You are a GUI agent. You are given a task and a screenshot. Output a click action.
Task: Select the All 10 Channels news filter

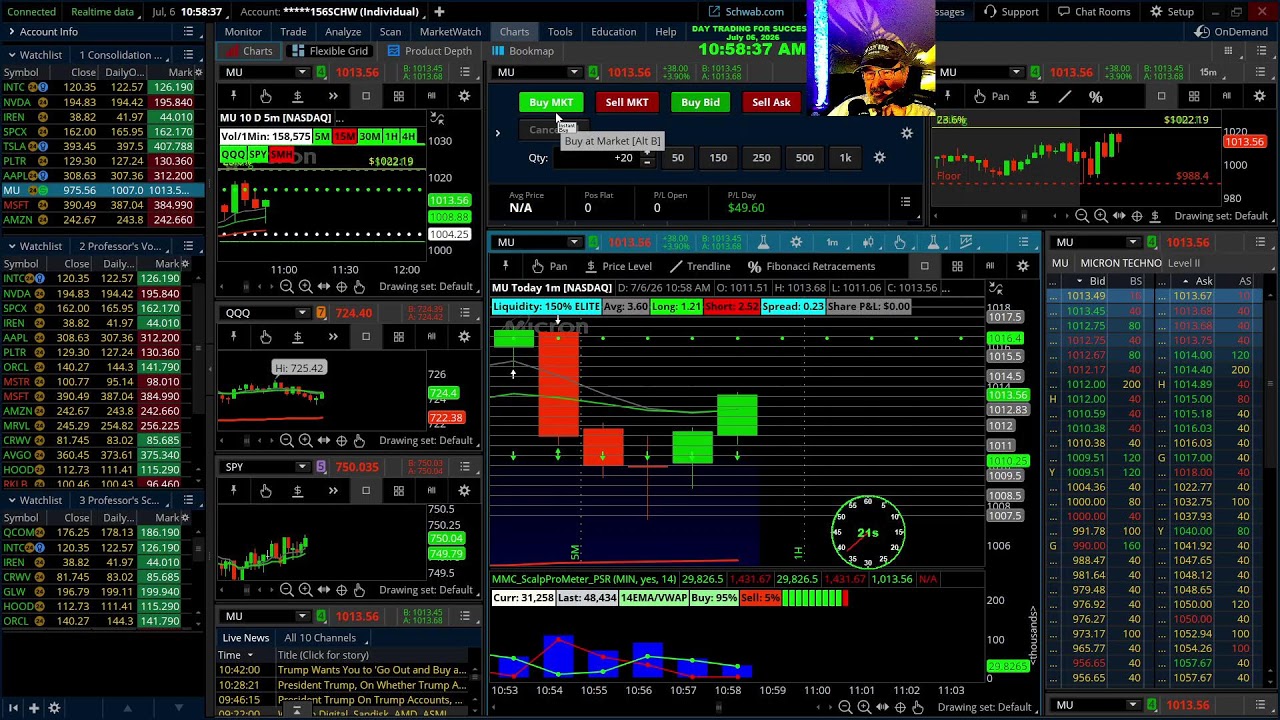click(320, 637)
